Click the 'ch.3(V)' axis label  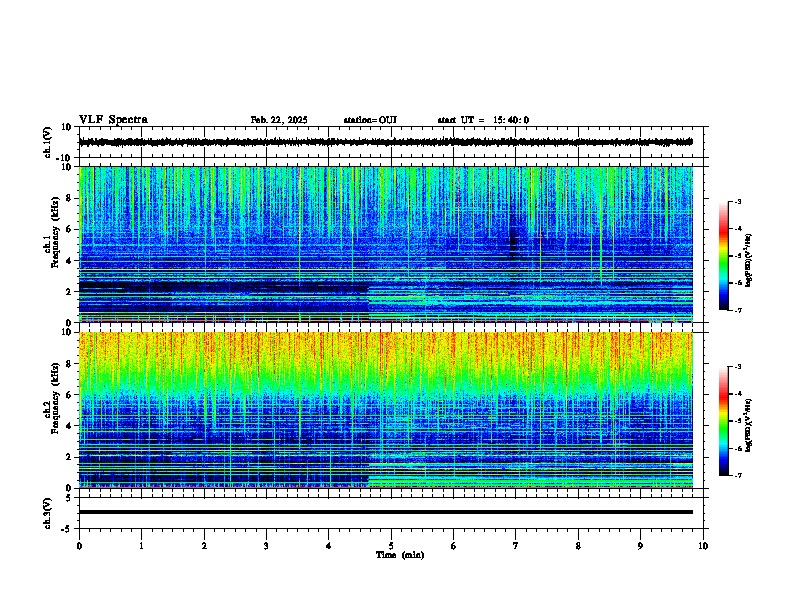47,513
